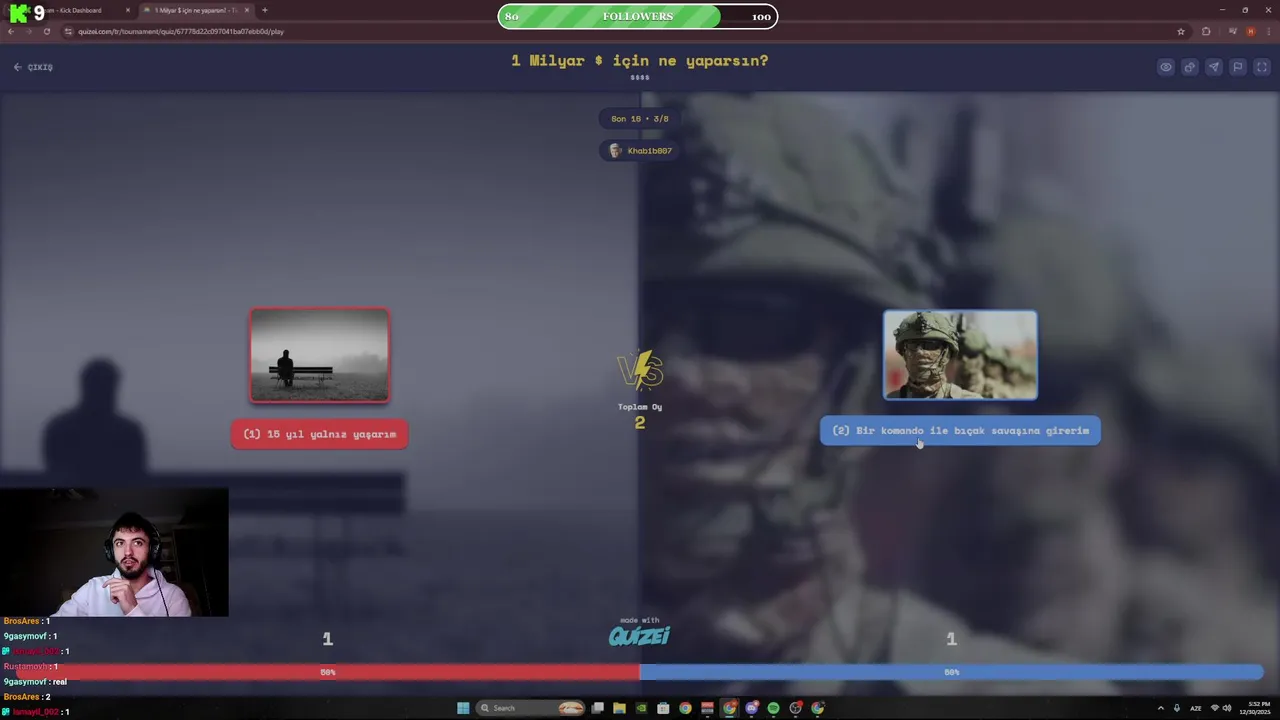Open Task View on the taskbar
The image size is (1280, 720).
597,708
